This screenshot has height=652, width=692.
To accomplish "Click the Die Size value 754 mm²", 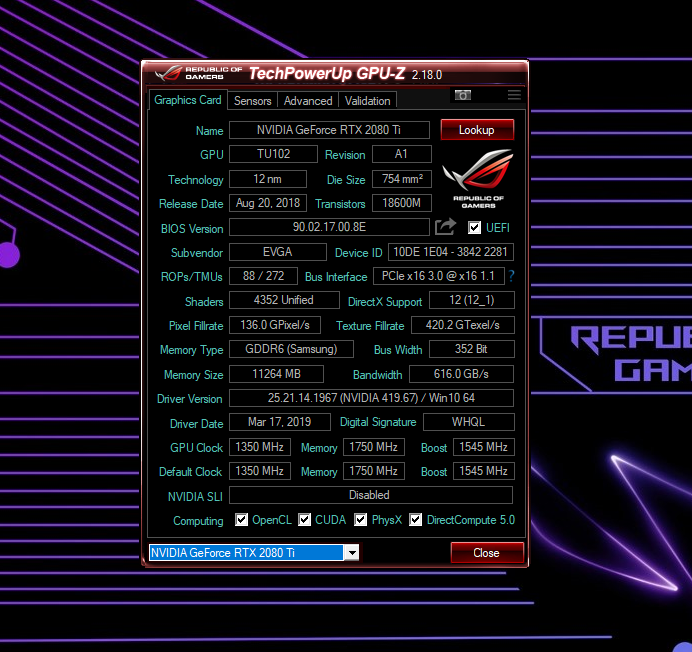I will point(402,179).
